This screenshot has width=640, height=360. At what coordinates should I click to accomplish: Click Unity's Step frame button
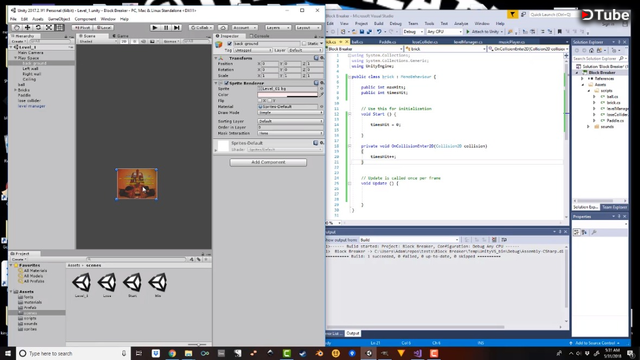tap(176, 27)
